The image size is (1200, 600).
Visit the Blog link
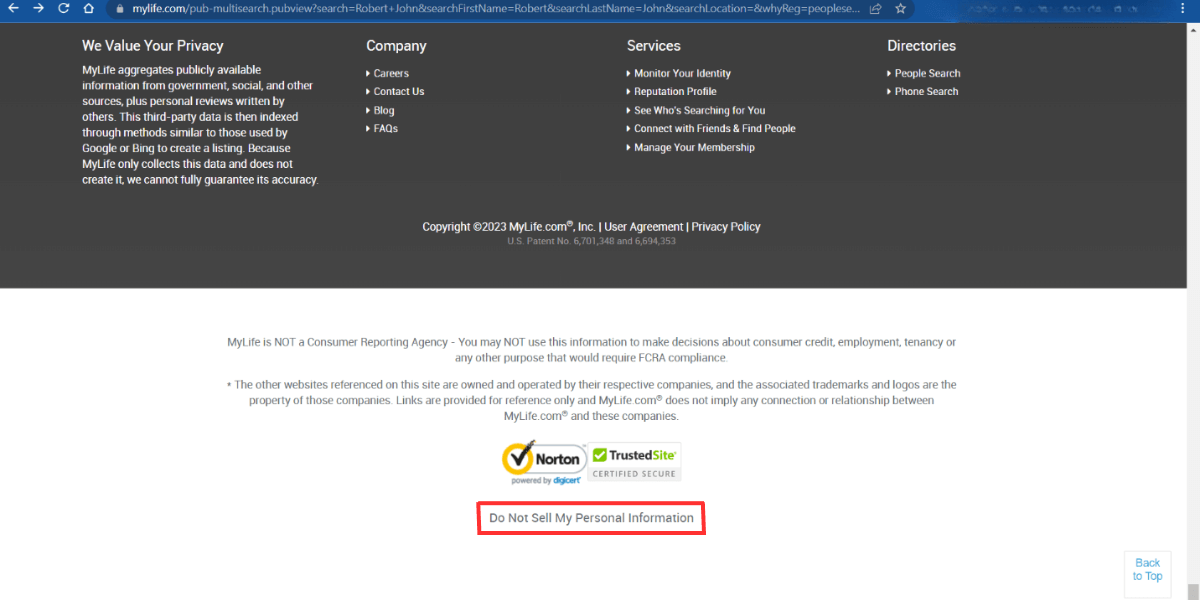click(384, 110)
